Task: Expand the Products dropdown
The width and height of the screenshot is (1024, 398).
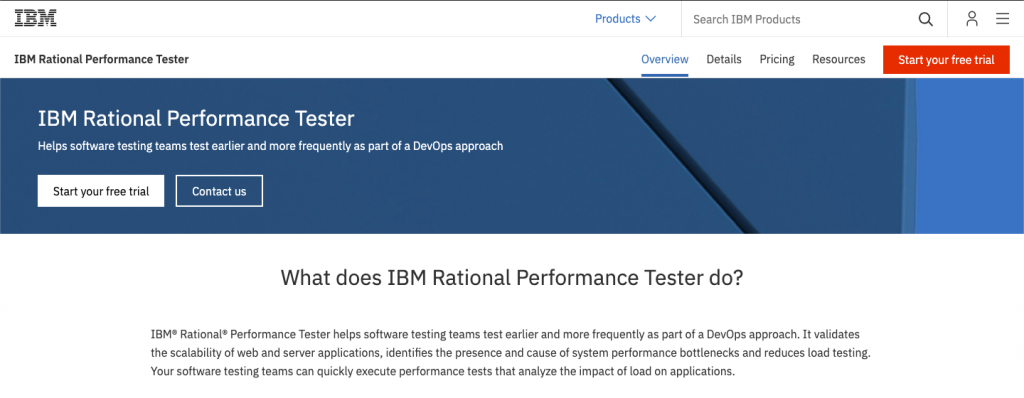Action: (x=625, y=19)
